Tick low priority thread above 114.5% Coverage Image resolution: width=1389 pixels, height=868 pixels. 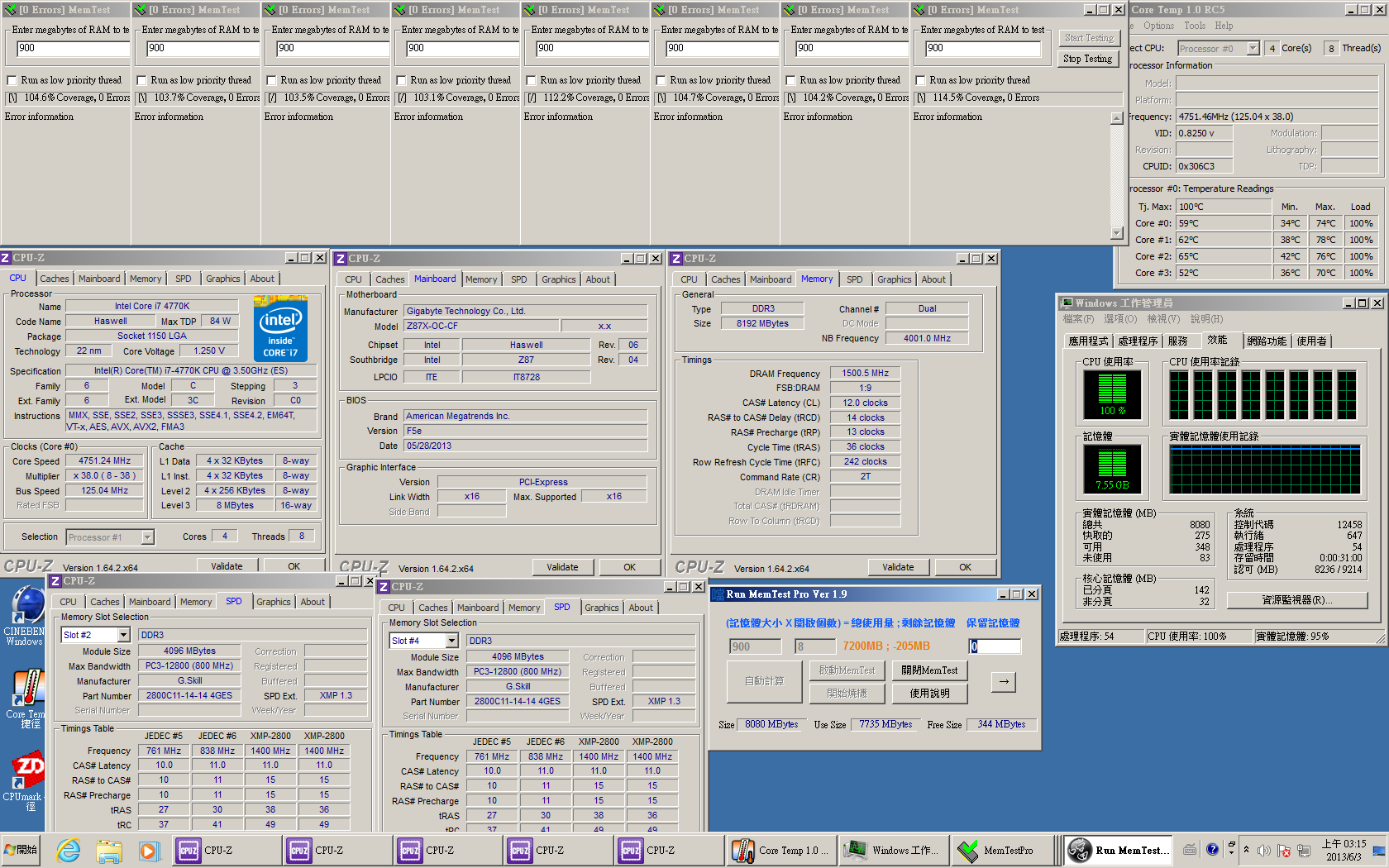pyautogui.click(x=921, y=80)
